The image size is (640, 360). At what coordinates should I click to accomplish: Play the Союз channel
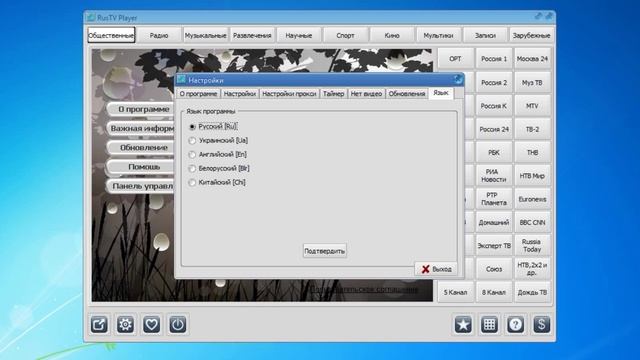coord(494,269)
